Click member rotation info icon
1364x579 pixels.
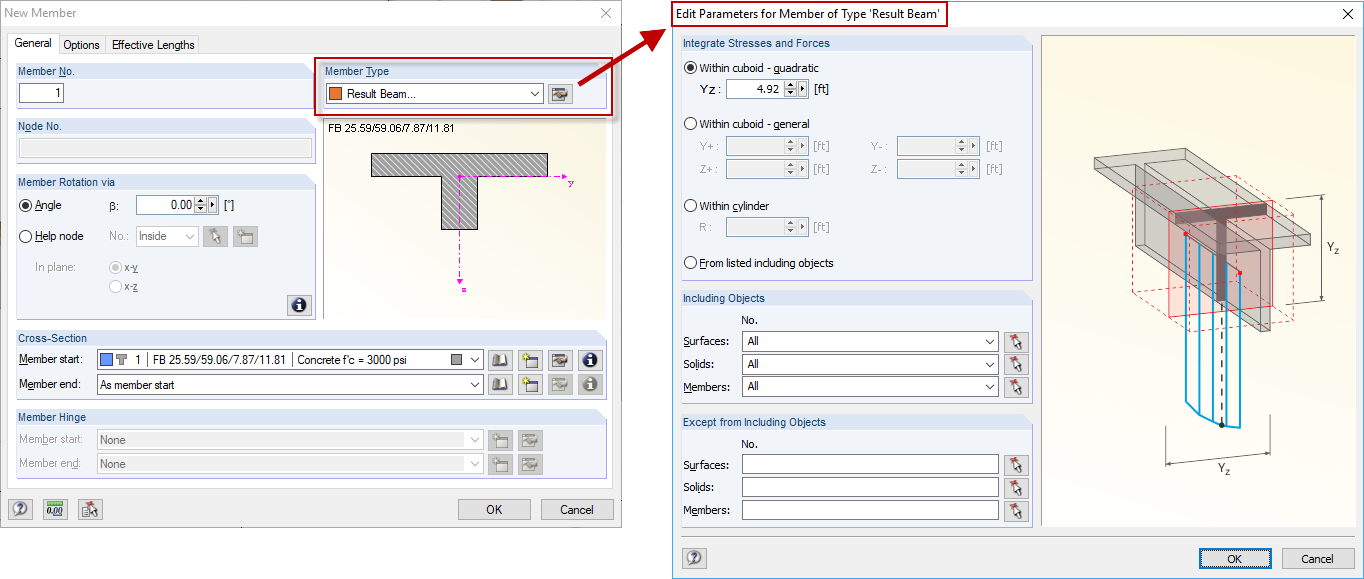coord(298,306)
